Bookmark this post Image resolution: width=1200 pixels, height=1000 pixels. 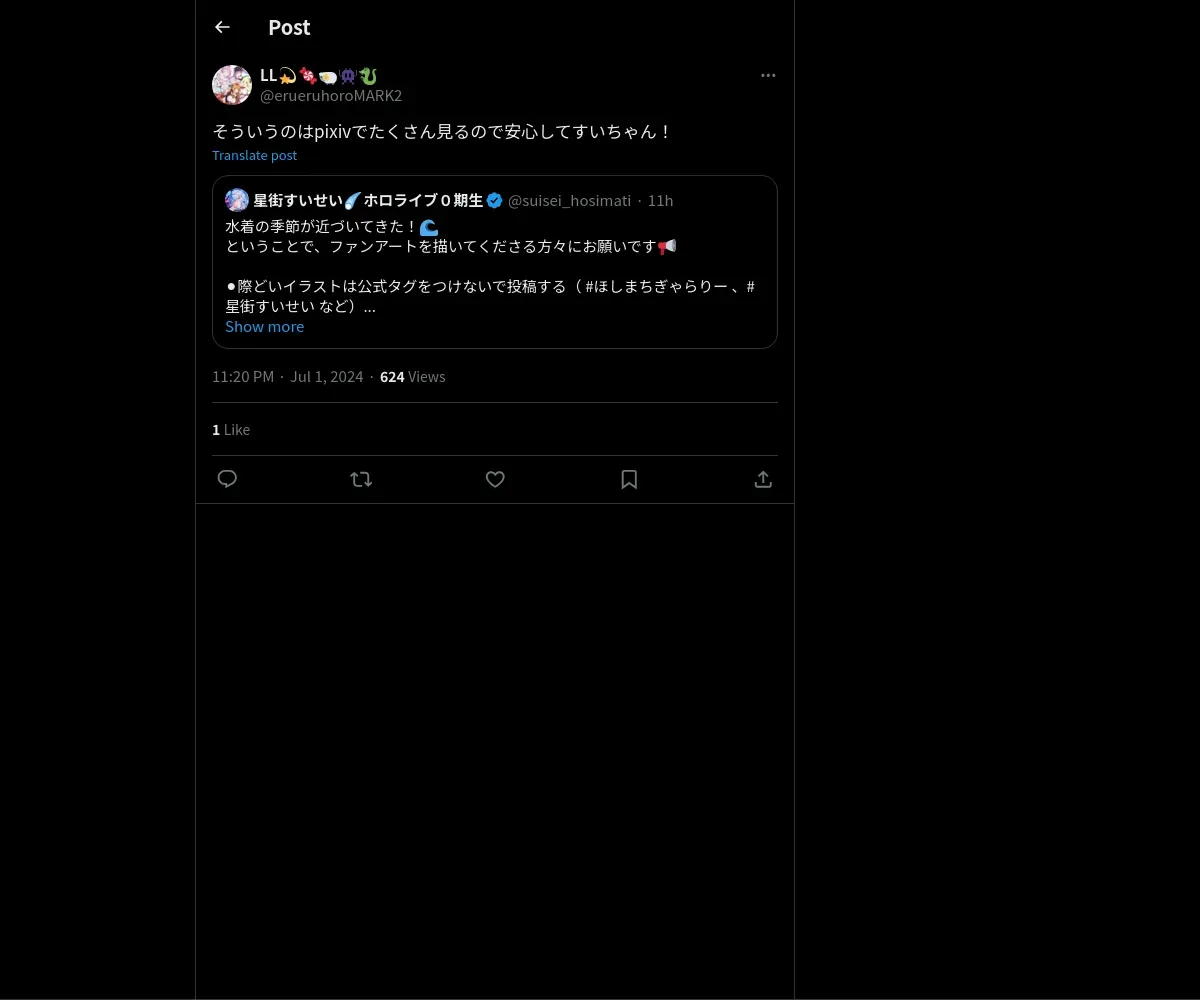[629, 479]
